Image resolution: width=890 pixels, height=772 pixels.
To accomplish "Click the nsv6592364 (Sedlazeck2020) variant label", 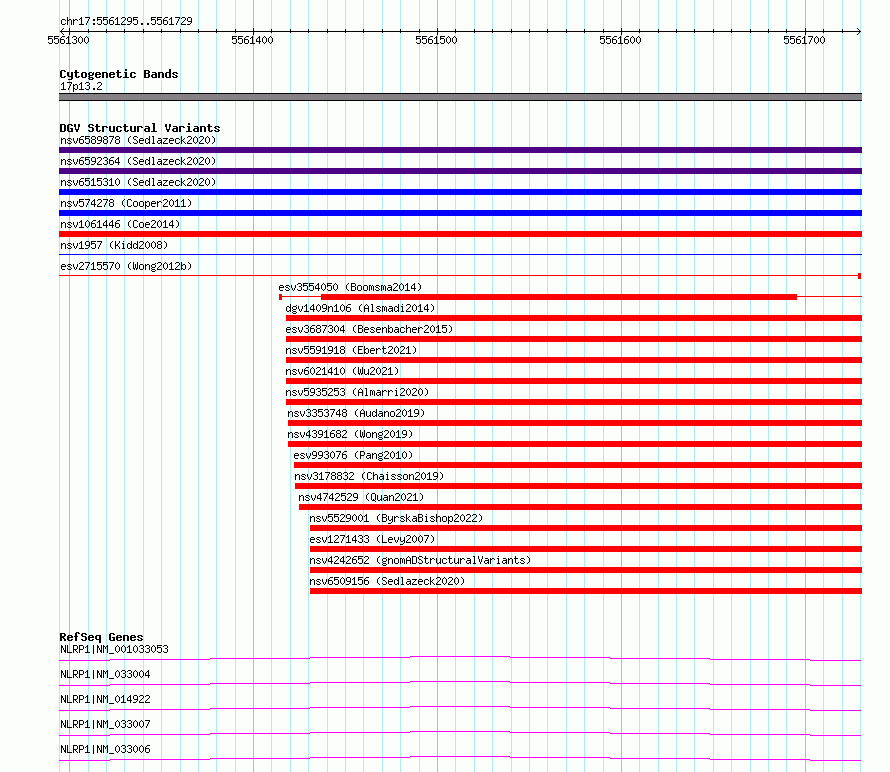I will point(138,161).
